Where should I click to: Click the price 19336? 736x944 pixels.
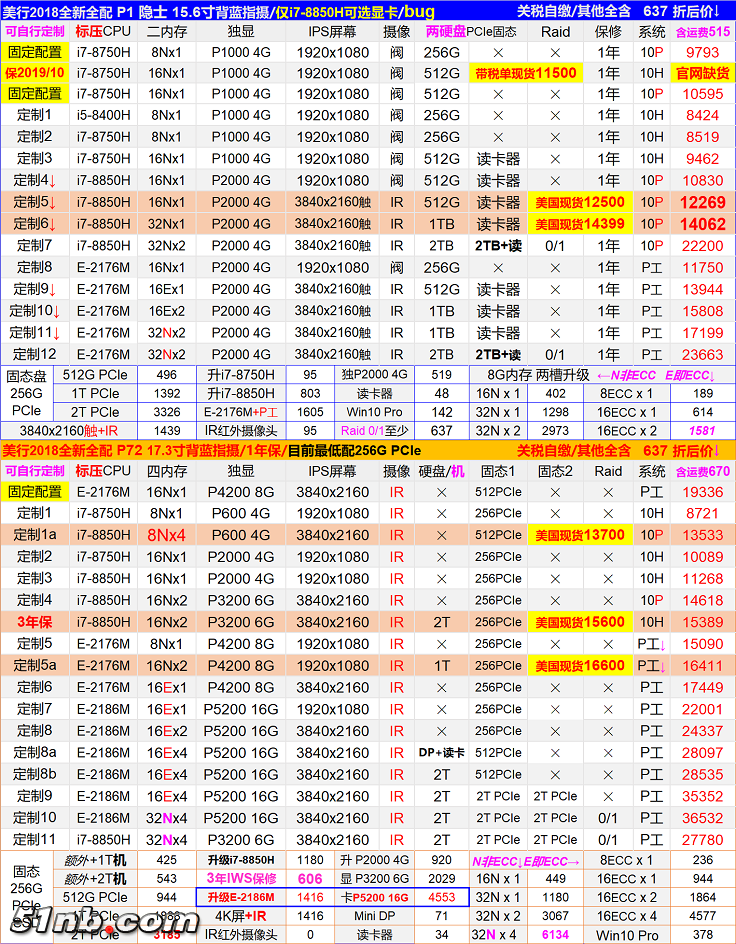(x=702, y=492)
